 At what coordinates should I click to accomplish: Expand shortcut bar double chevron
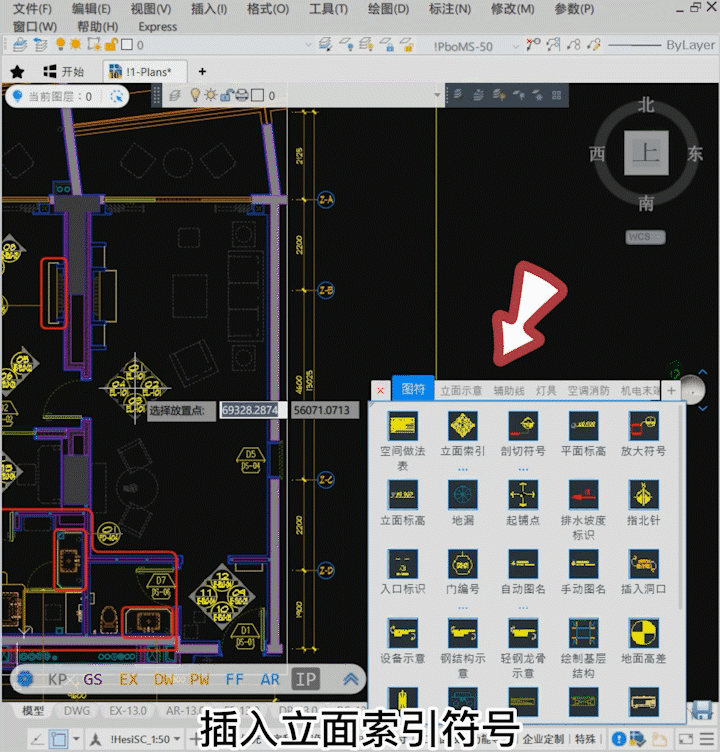click(351, 679)
